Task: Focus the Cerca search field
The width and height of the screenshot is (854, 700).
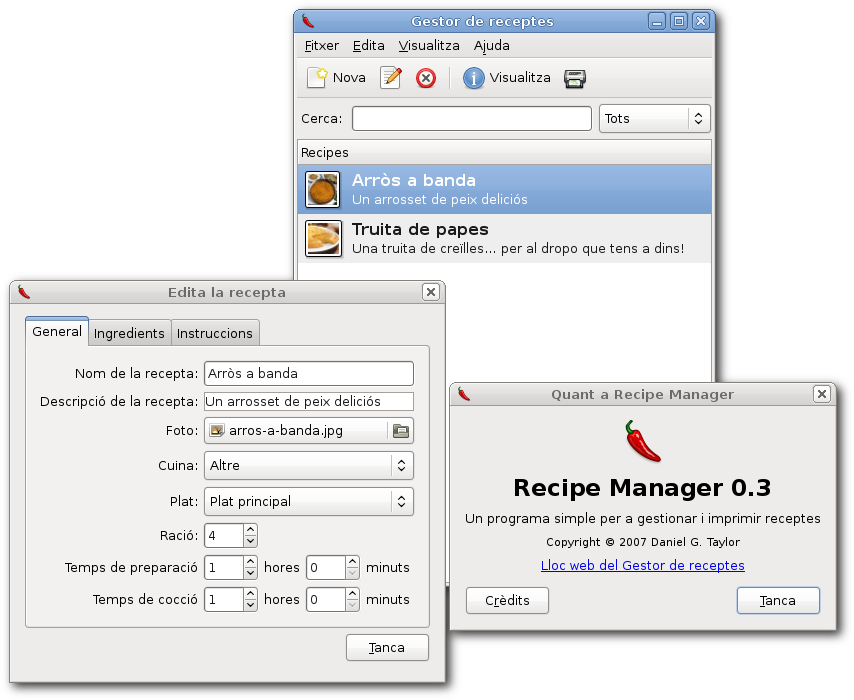Action: pos(472,118)
